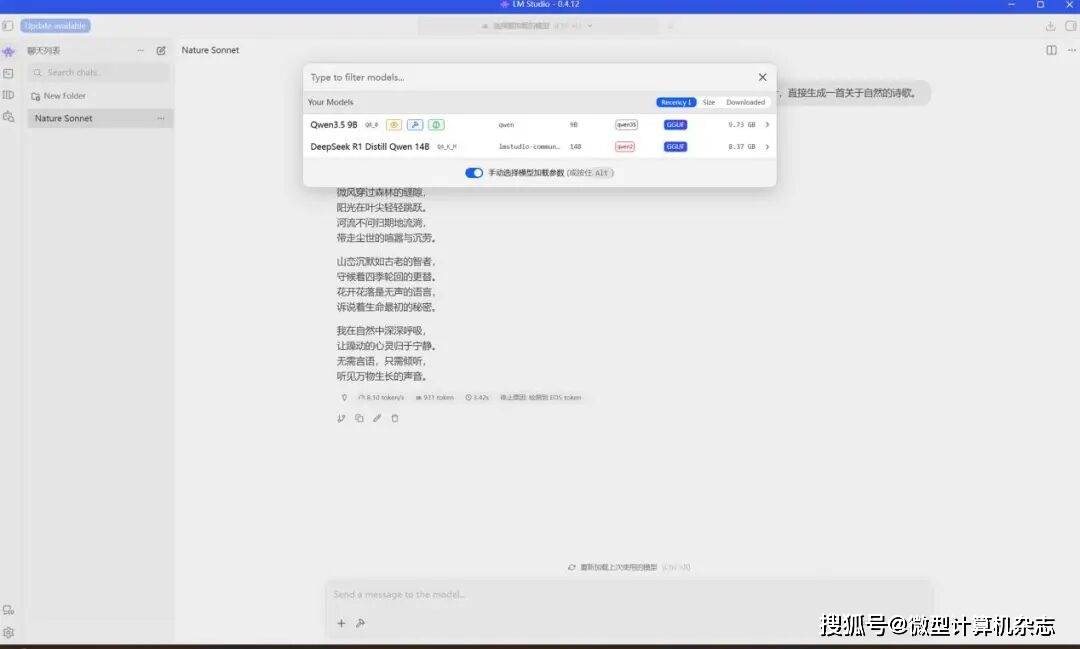Reload the last used model link

pos(628,568)
